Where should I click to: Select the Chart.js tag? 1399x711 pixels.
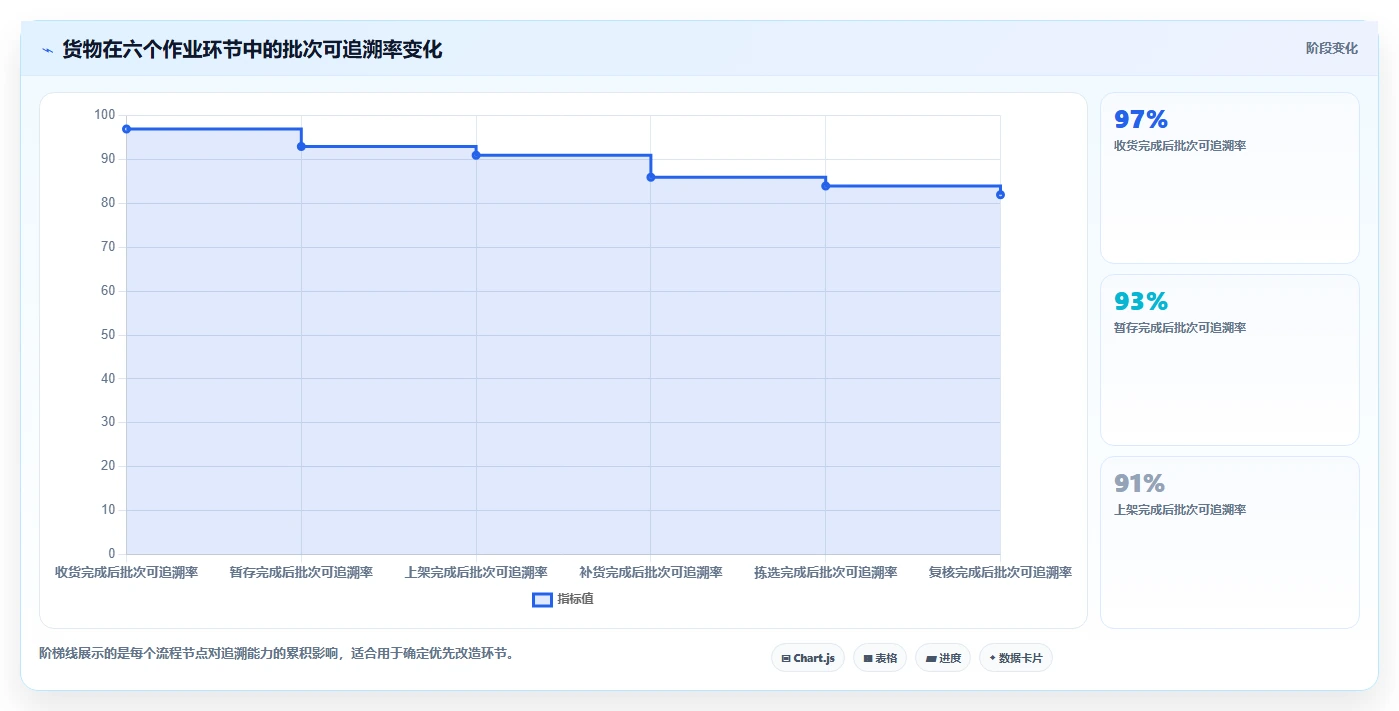pyautogui.click(x=808, y=658)
